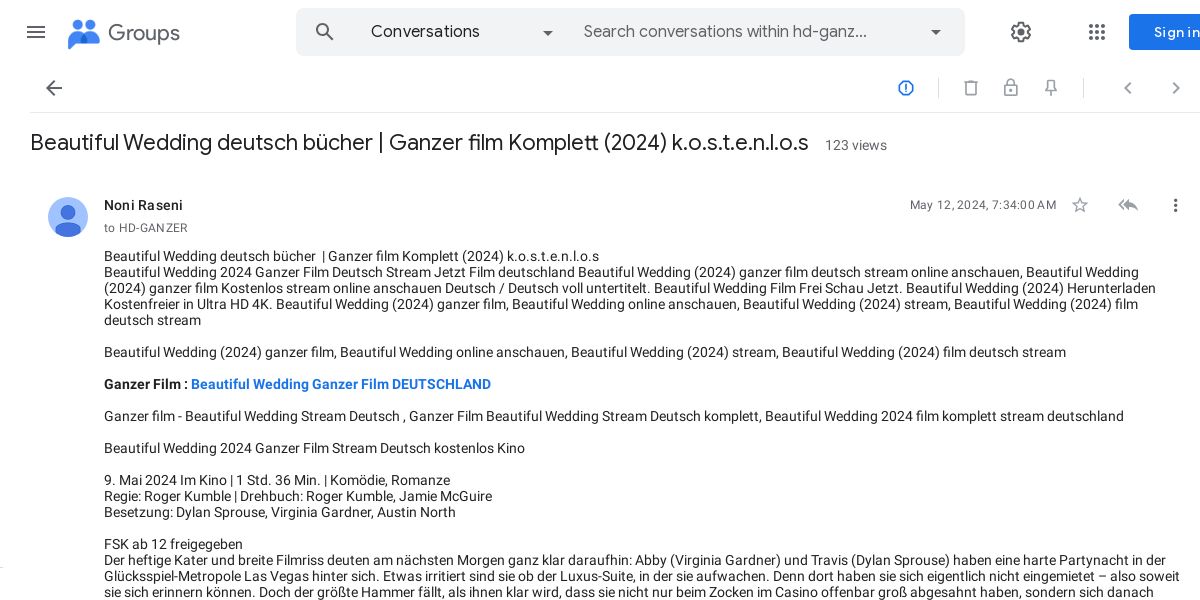Go to the next conversation chevron
This screenshot has width=1200, height=600.
1176,88
